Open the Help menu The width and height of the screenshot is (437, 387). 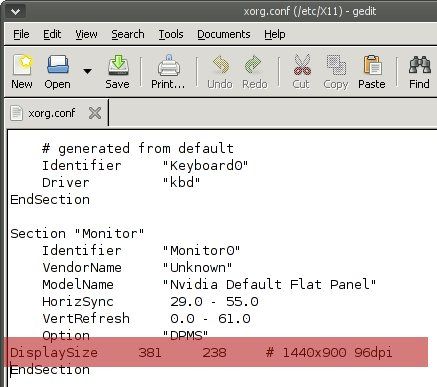pyautogui.click(x=275, y=34)
